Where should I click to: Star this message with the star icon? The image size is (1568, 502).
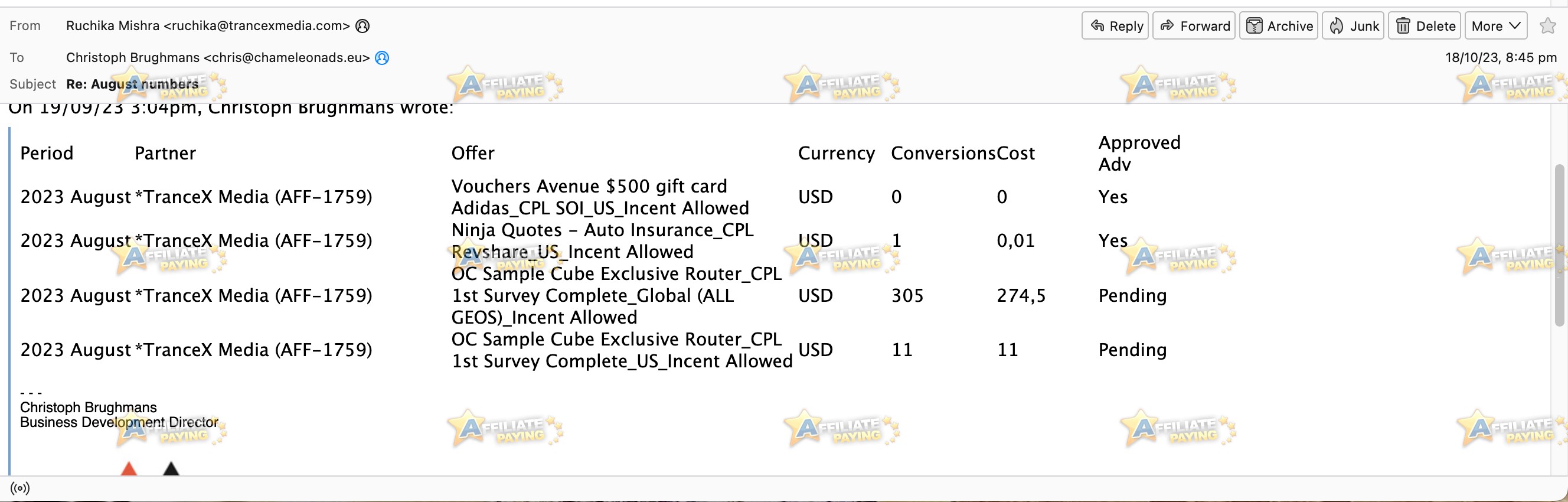click(1547, 25)
